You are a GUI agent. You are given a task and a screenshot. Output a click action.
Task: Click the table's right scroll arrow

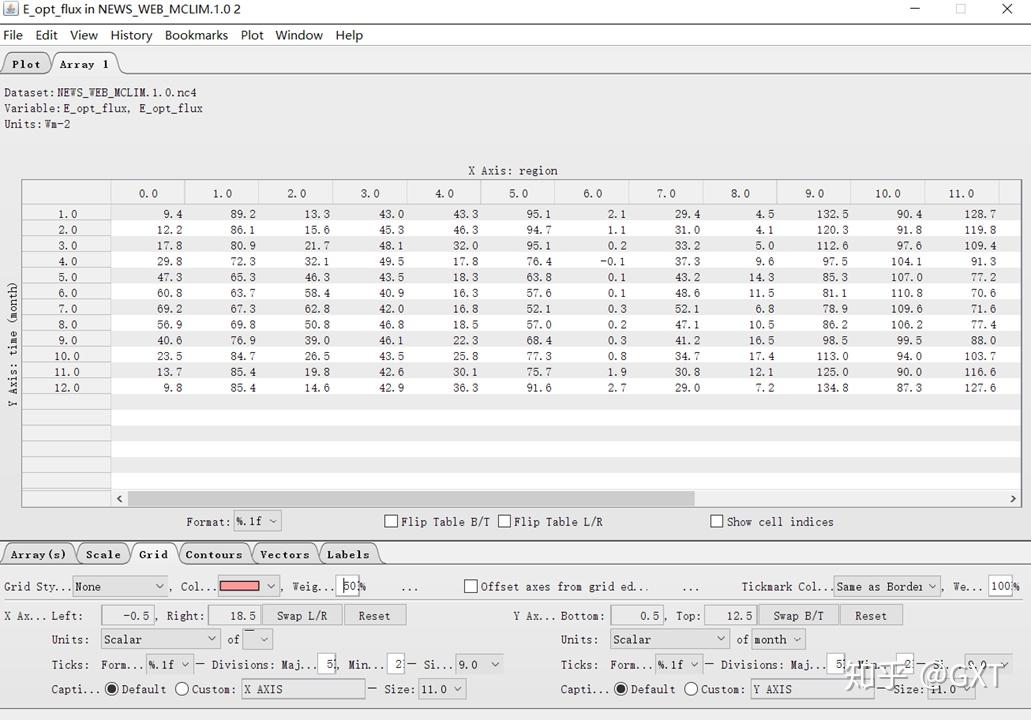tap(1012, 498)
